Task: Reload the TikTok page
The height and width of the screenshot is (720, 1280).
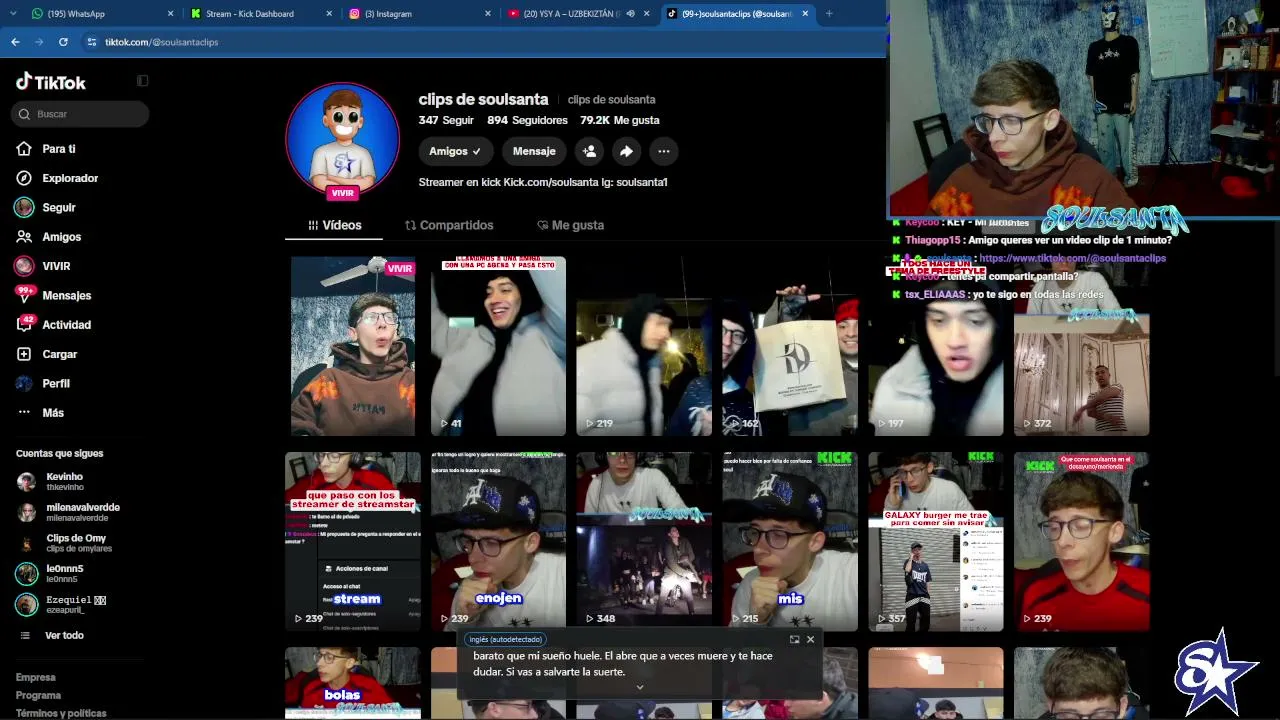Action: 63,42
